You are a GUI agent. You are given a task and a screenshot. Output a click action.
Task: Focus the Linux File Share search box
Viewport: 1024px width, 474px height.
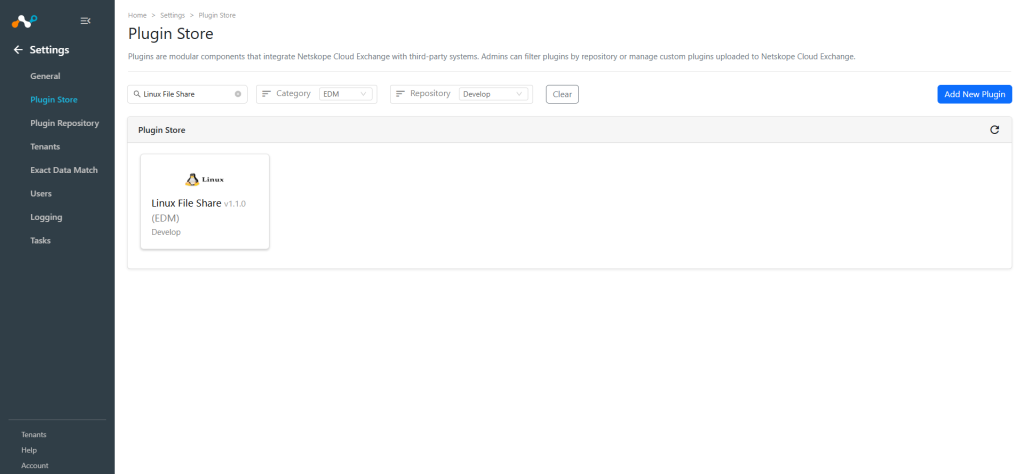pos(187,94)
